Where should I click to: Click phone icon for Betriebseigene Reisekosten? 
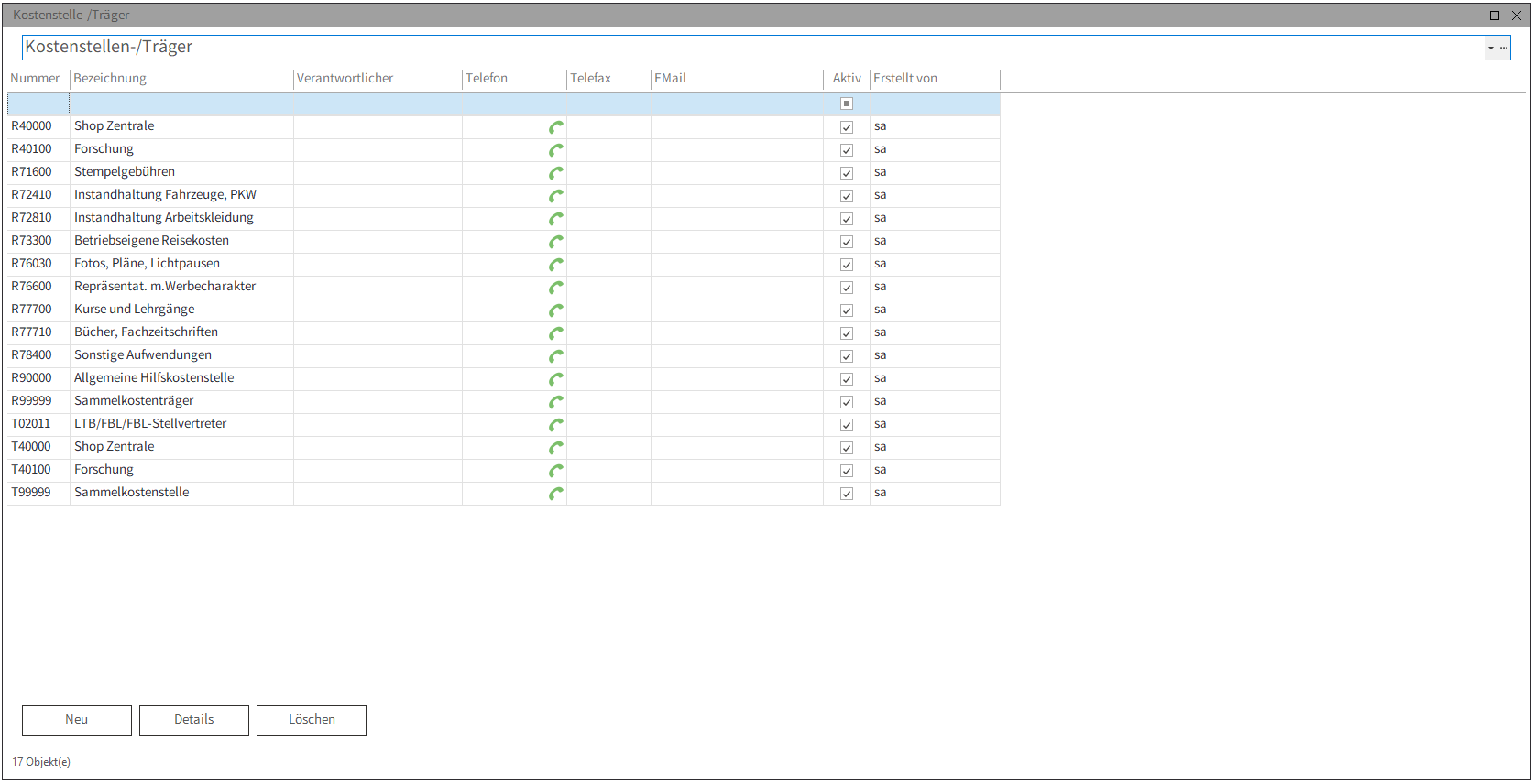(556, 242)
